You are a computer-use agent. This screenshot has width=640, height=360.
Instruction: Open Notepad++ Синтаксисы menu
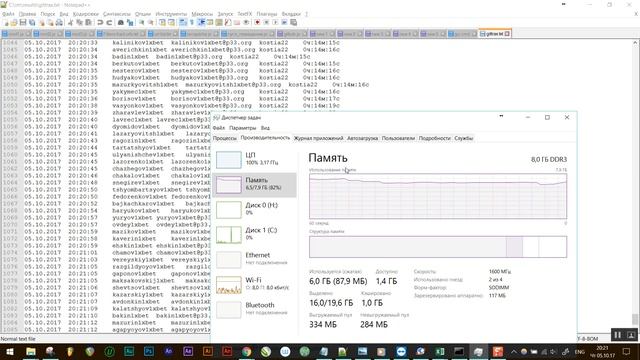coord(117,14)
